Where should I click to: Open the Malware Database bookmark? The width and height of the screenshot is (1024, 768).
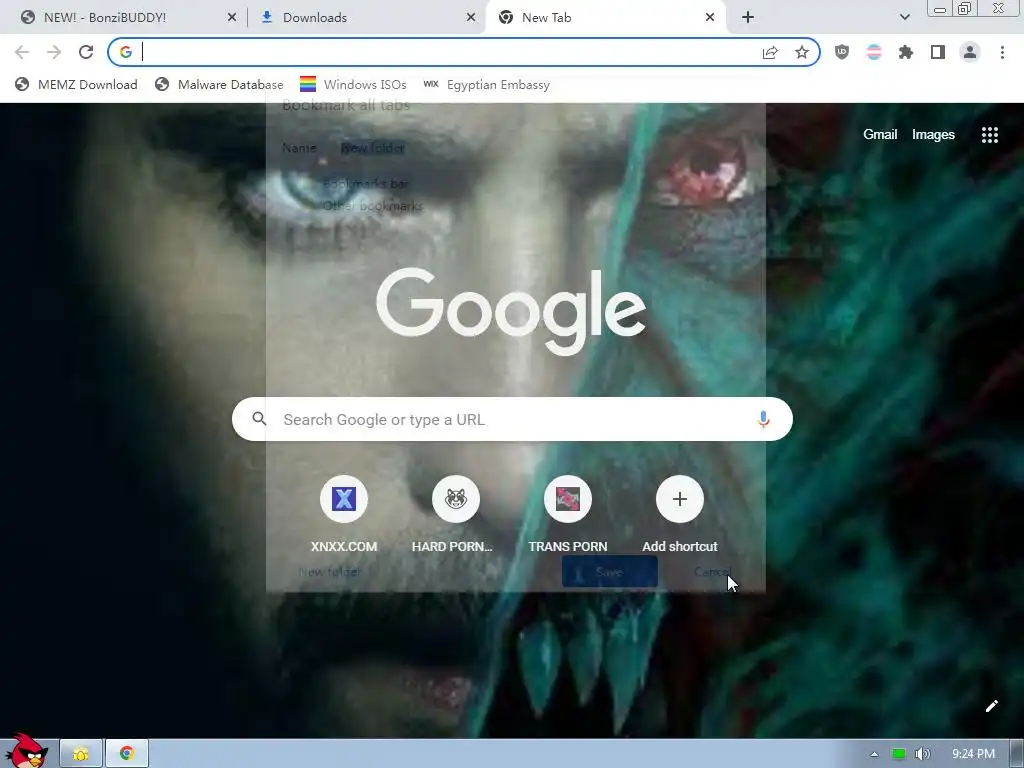pyautogui.click(x=219, y=84)
